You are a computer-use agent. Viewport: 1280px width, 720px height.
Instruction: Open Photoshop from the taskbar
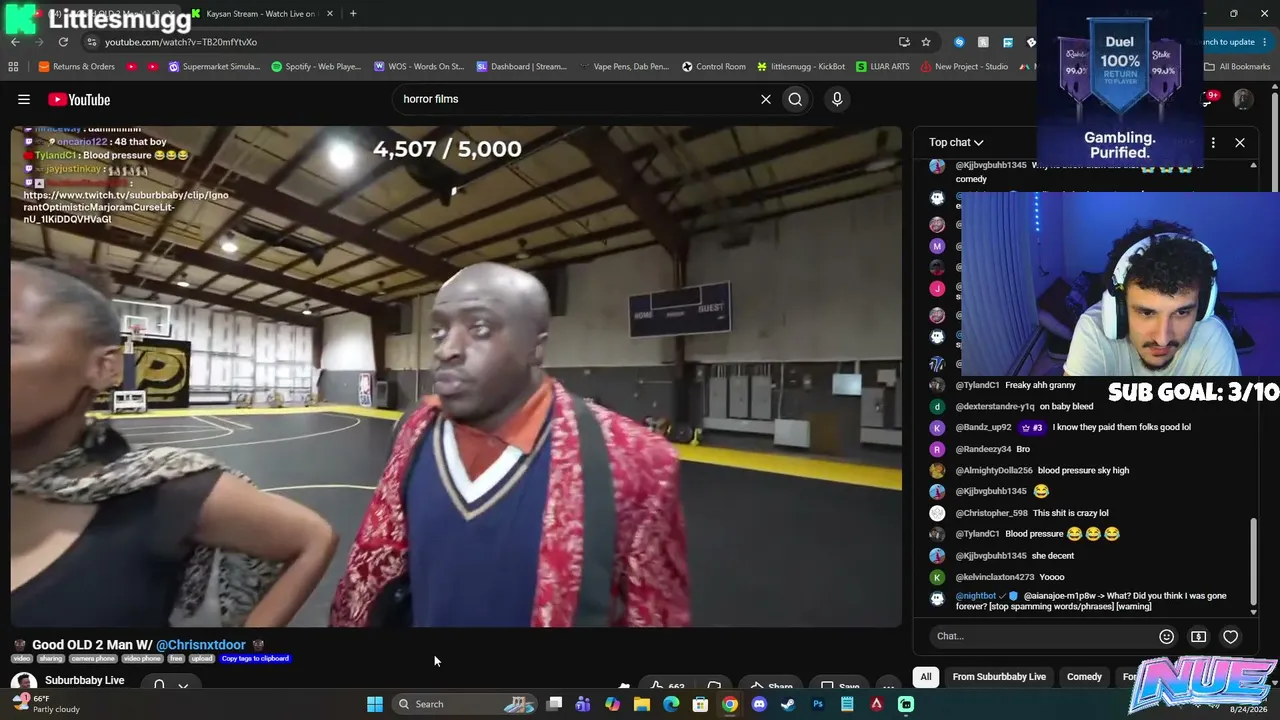pyautogui.click(x=818, y=704)
